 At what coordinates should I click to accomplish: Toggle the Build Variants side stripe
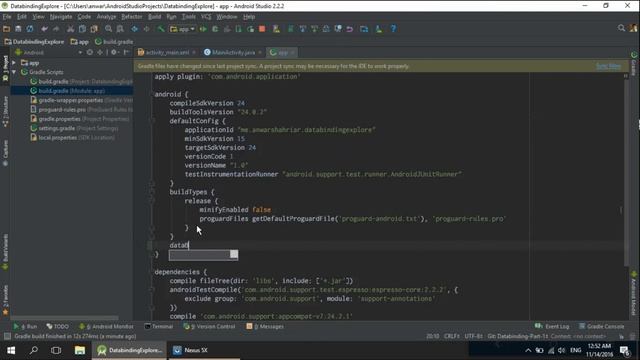click(x=5, y=251)
